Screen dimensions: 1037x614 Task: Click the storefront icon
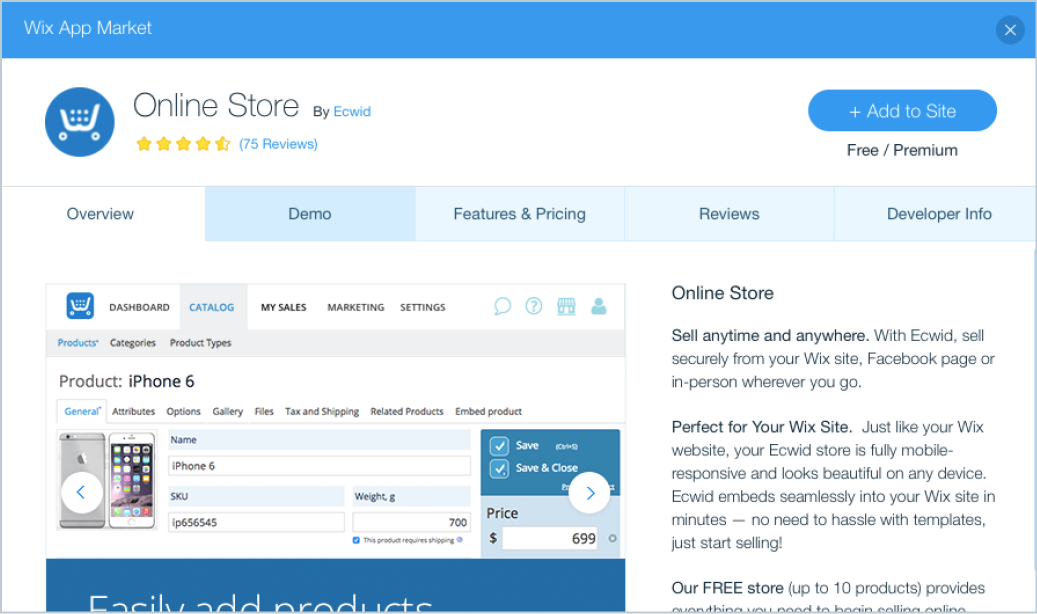pos(566,306)
